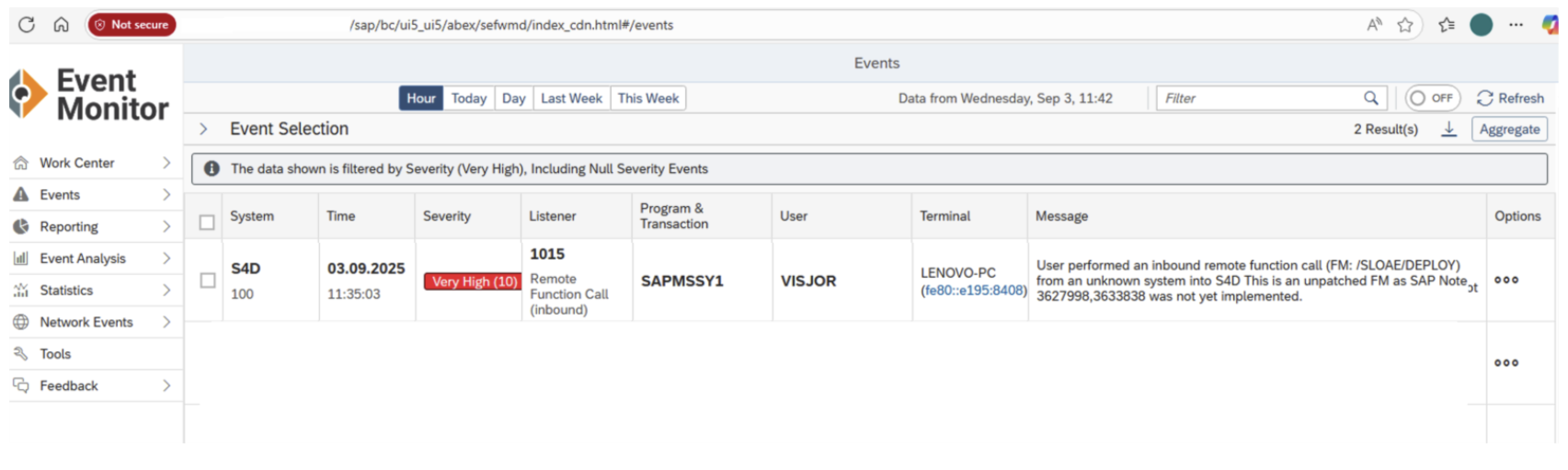This screenshot has height=470, width=1568.
Task: Switch to the This Week time range
Action: click(x=648, y=98)
